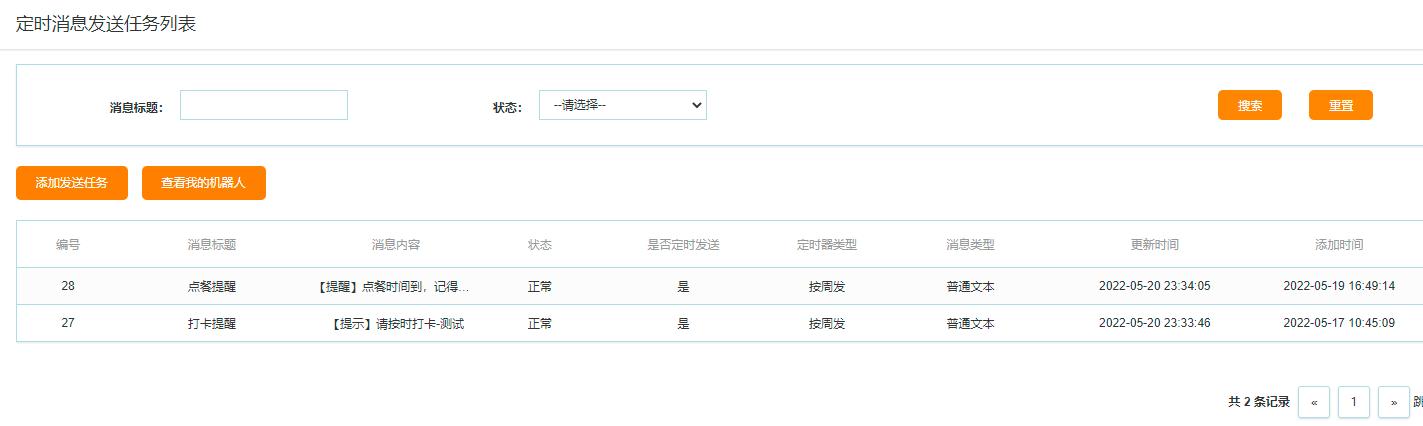This screenshot has height=426, width=1423.
Task: Click update time 2022-05-20 23:34:05
Action: coord(1155,286)
